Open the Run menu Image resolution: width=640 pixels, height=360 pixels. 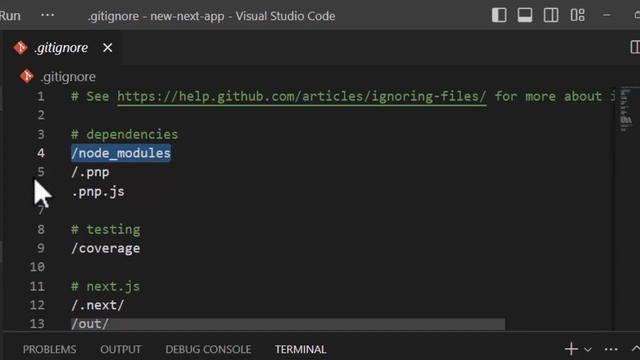point(10,16)
